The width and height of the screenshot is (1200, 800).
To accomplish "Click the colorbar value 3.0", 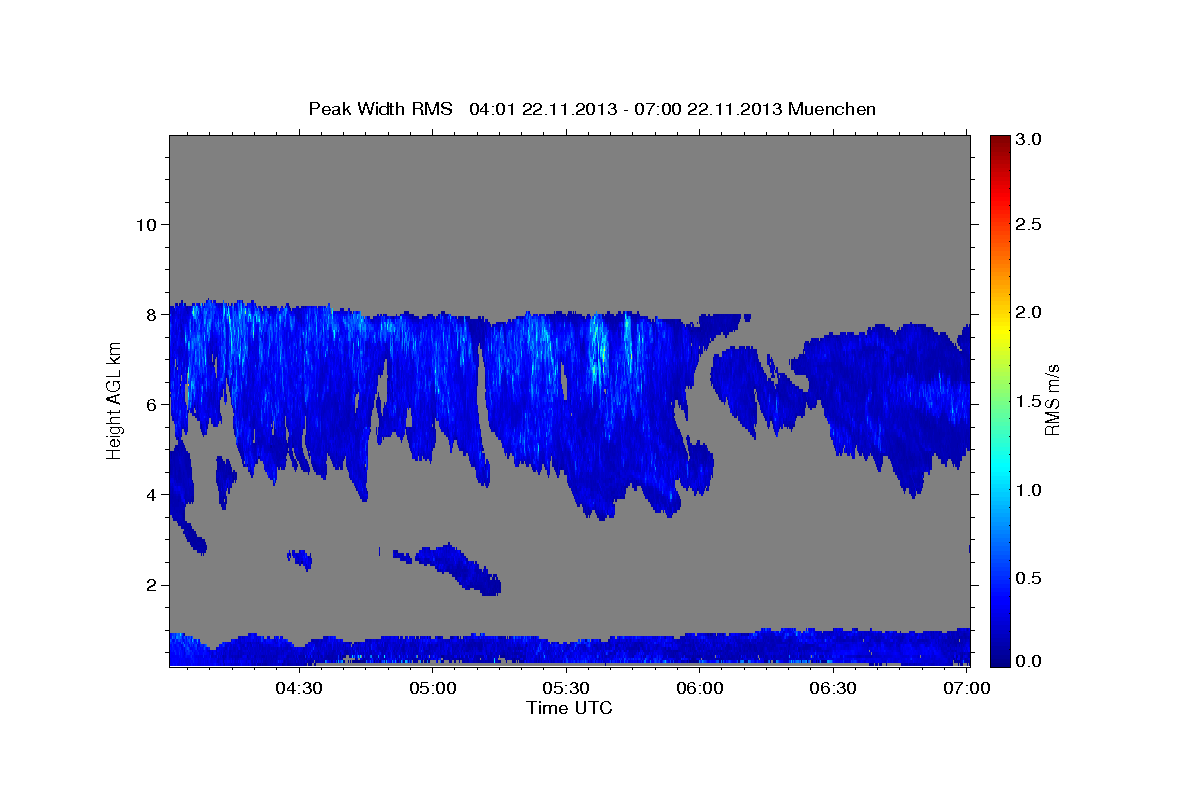I will [x=1029, y=140].
